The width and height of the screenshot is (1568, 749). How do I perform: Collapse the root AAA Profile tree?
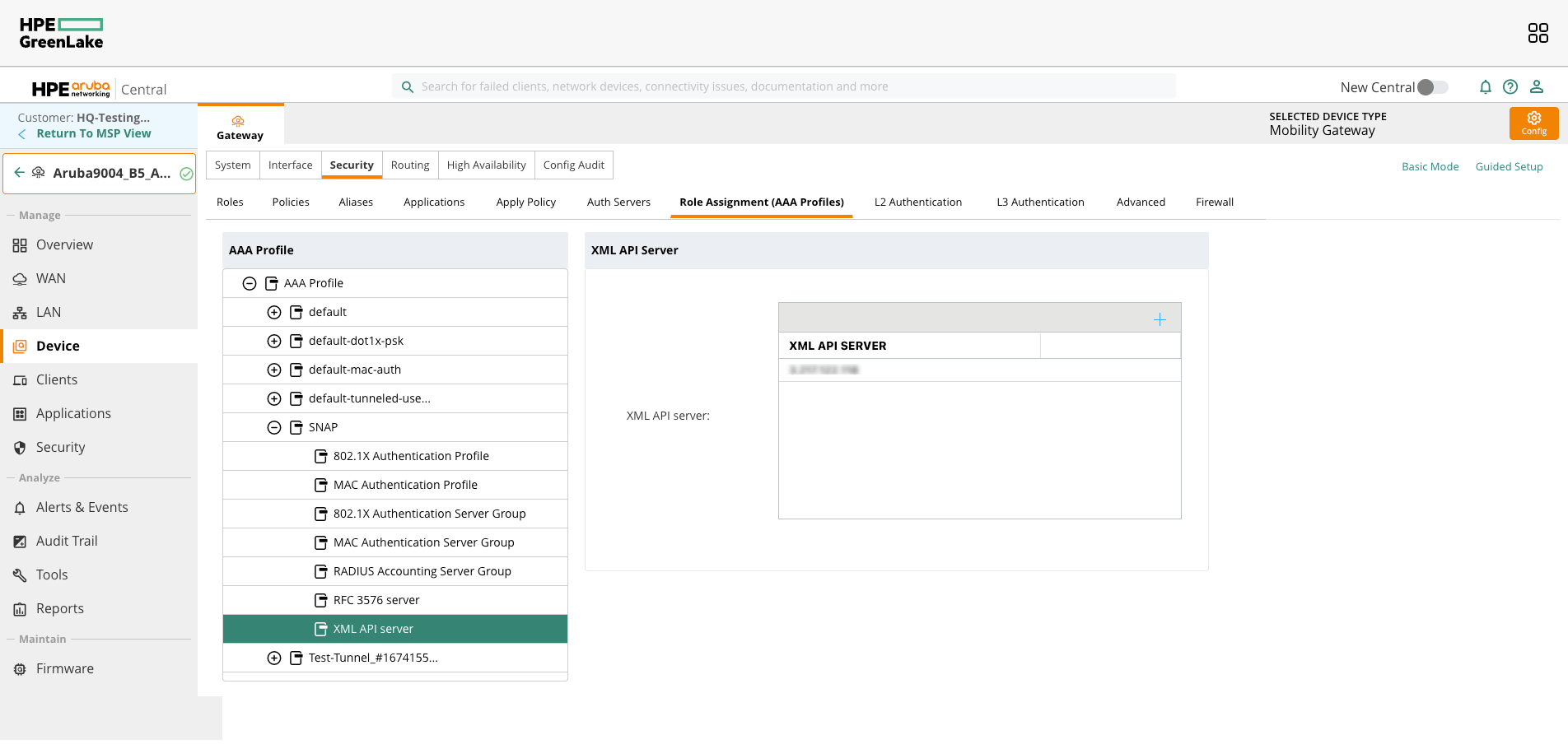tap(250, 283)
